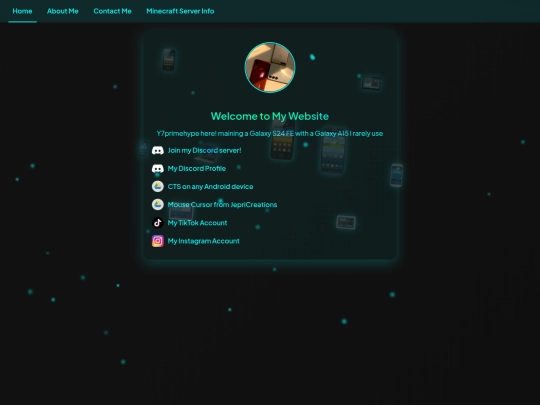
Task: Open Mouse Cursor from JepriCreations link
Action: click(x=222, y=205)
